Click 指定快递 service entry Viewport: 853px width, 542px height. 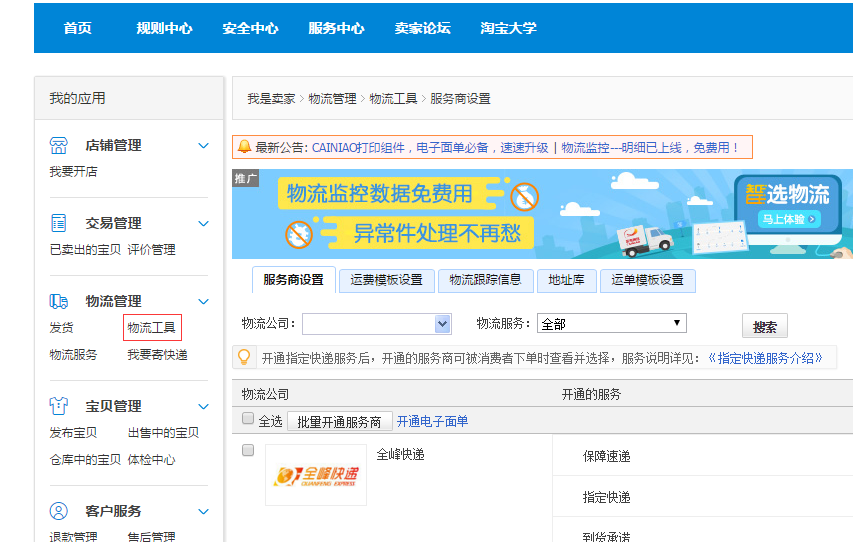(607, 497)
